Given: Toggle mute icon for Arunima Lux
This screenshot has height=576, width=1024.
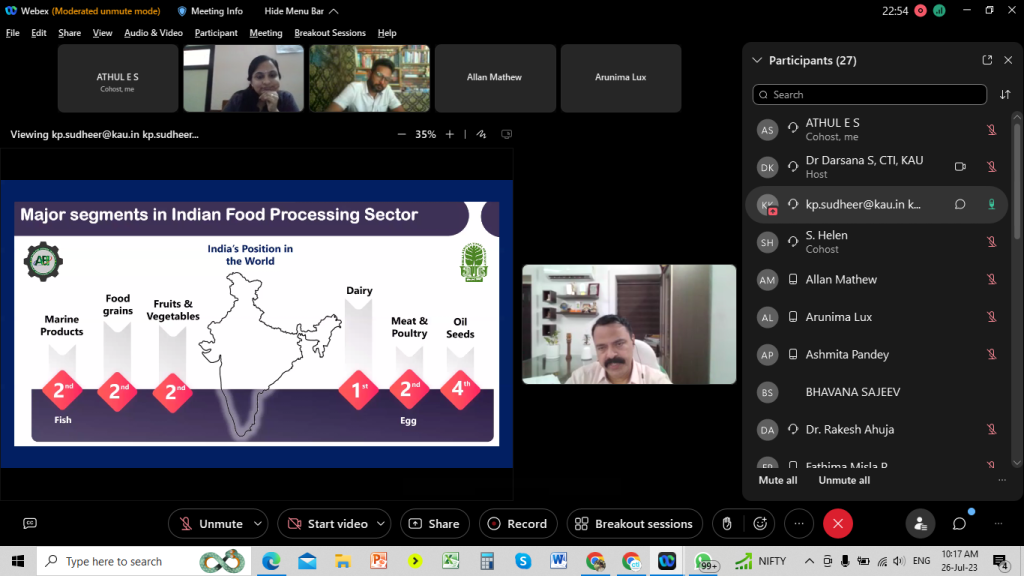Looking at the screenshot, I should [991, 317].
